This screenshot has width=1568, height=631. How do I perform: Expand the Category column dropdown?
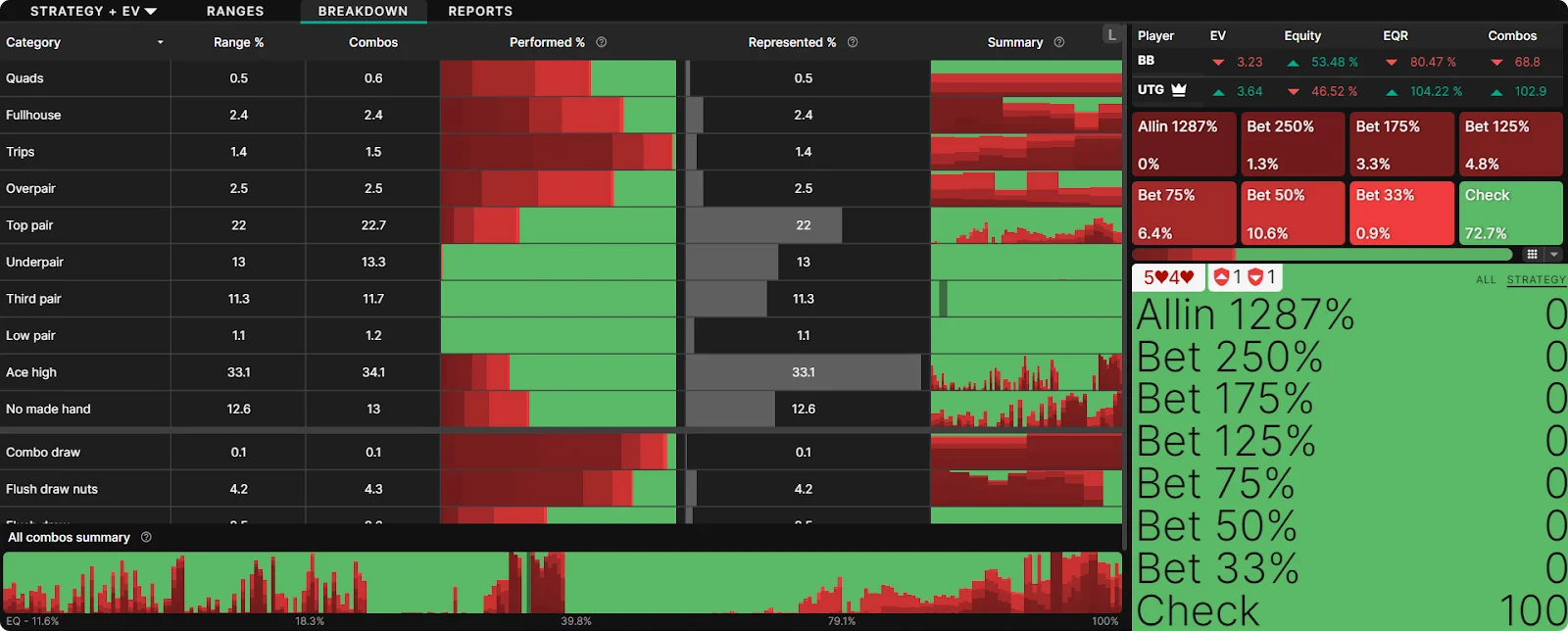[x=160, y=42]
